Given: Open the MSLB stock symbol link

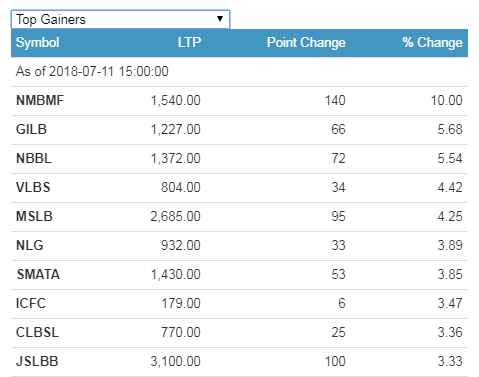Looking at the screenshot, I should [34, 216].
